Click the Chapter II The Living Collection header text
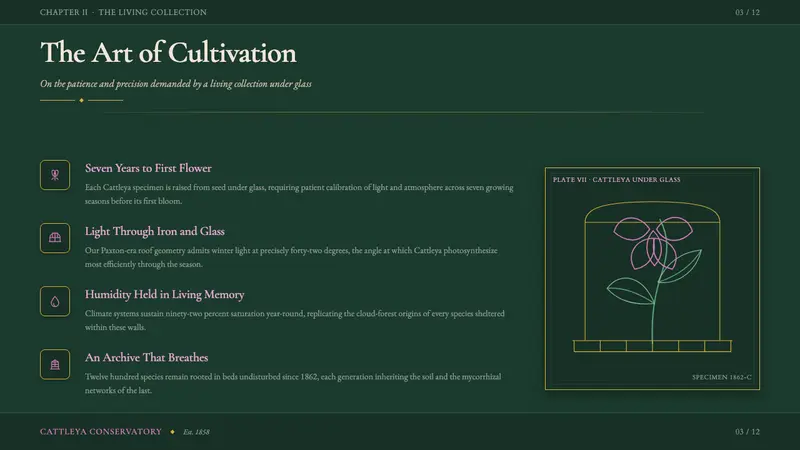The image size is (800, 450). [123, 12]
